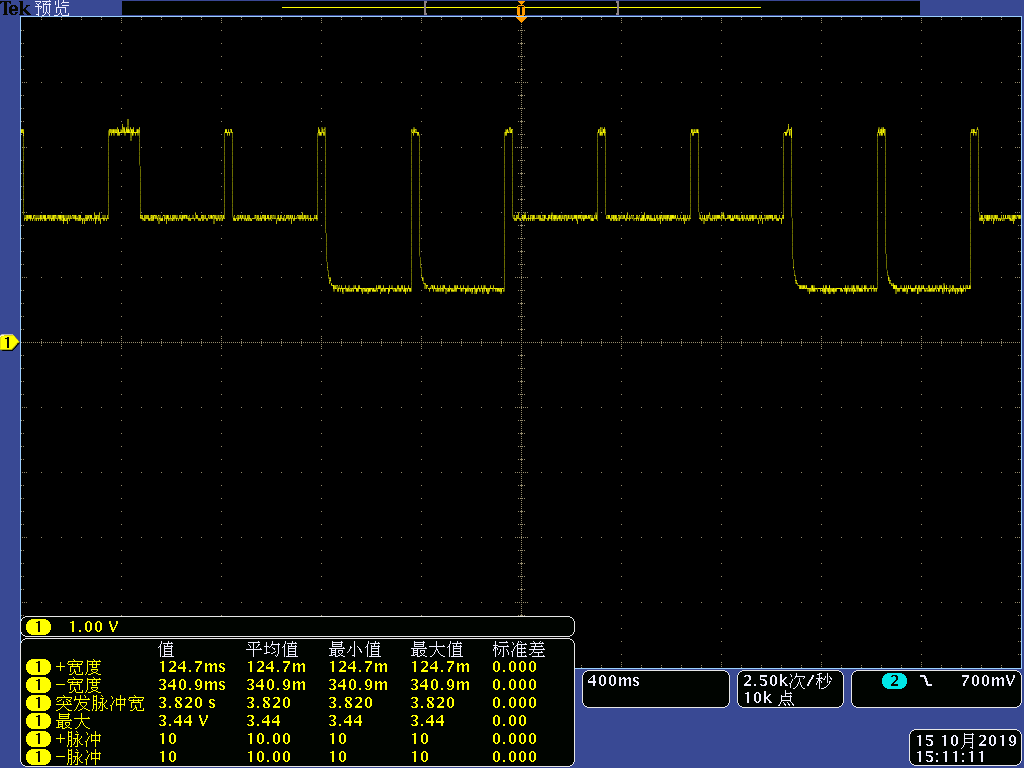Image resolution: width=1024 pixels, height=768 pixels.
Task: Click the -宽度 row maximum value 340.9m
Action: pyautogui.click(x=440, y=685)
